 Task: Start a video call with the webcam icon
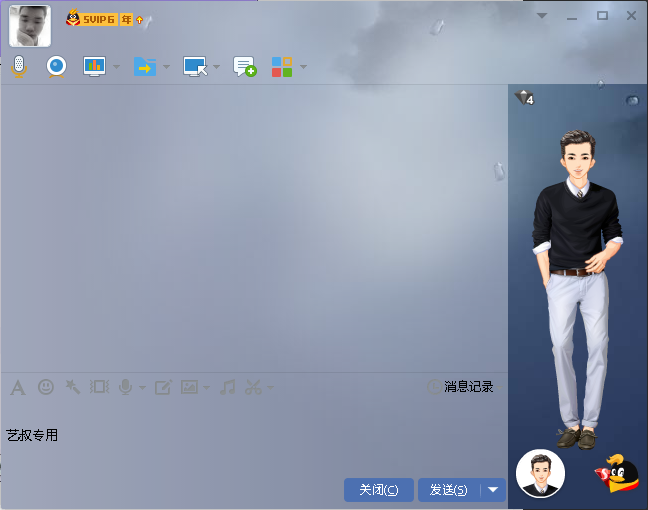click(57, 66)
